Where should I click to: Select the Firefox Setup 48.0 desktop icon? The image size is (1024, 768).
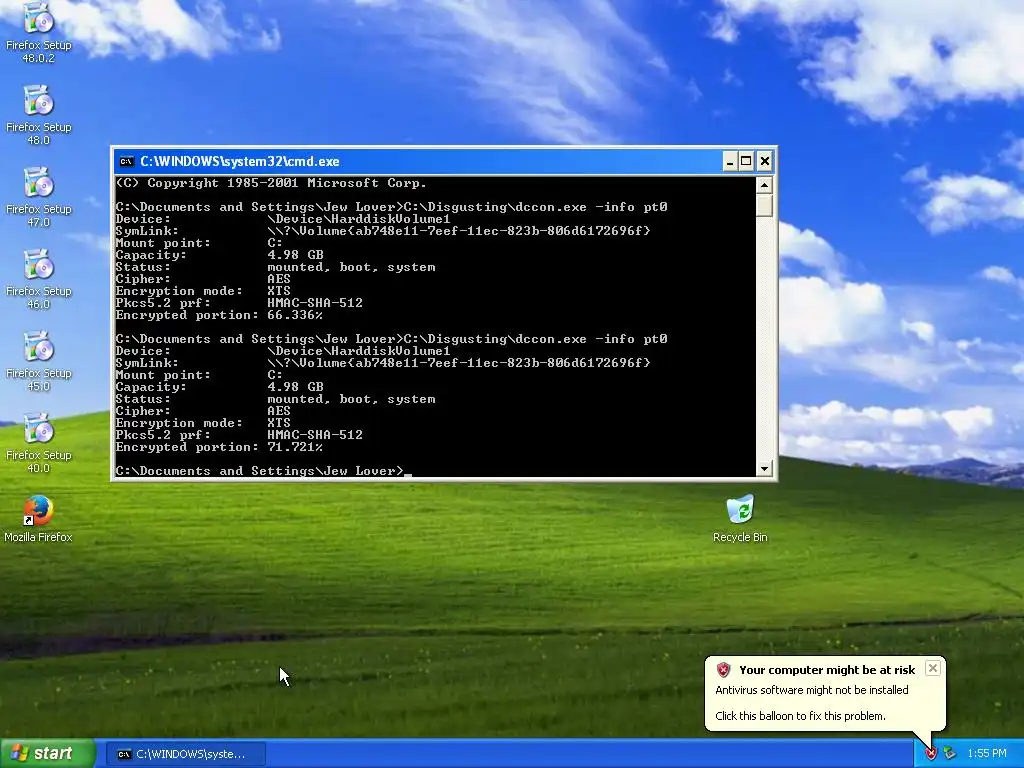pyautogui.click(x=39, y=114)
